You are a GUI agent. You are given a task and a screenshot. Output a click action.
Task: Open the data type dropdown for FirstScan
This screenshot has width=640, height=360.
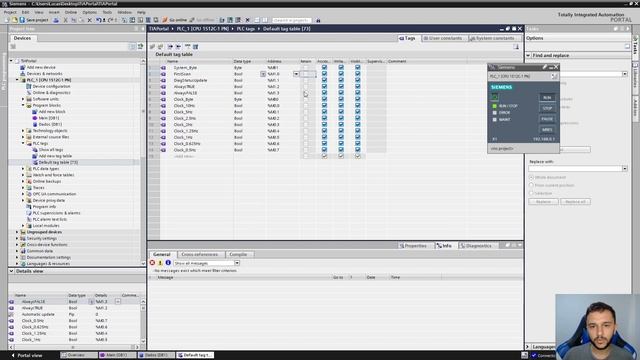pos(263,74)
